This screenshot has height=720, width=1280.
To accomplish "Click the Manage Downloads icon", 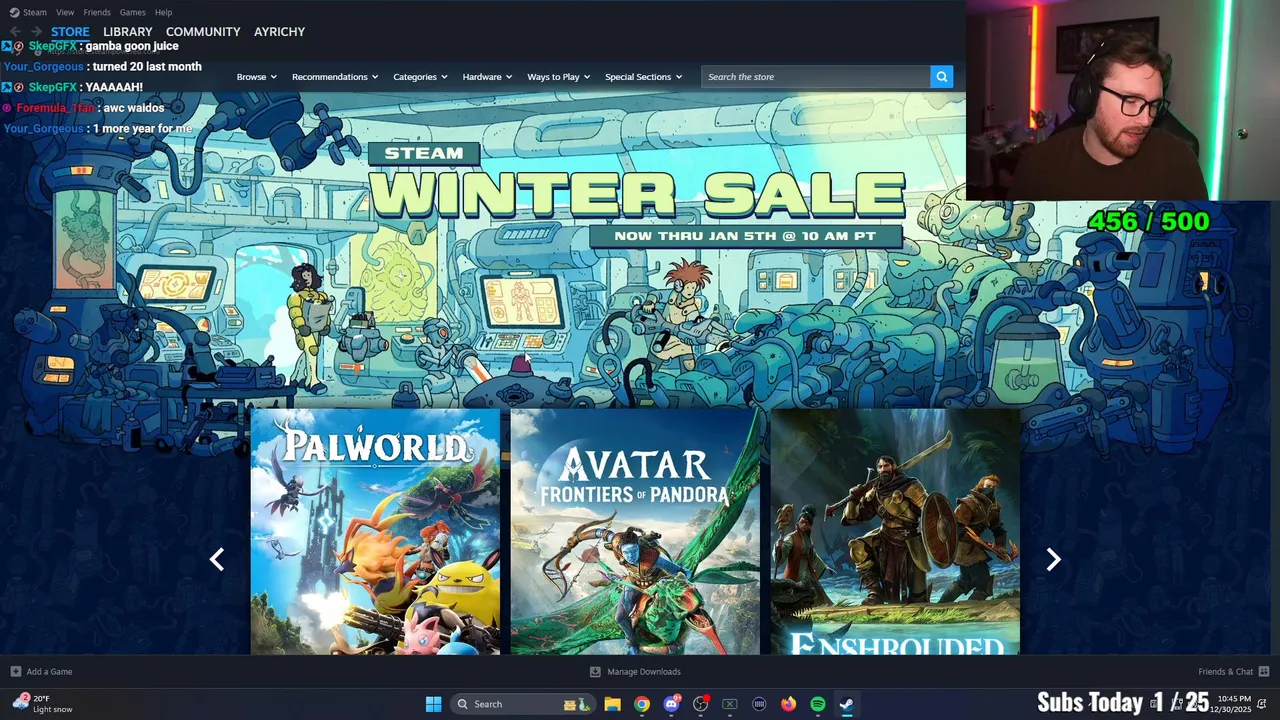I will (x=595, y=672).
